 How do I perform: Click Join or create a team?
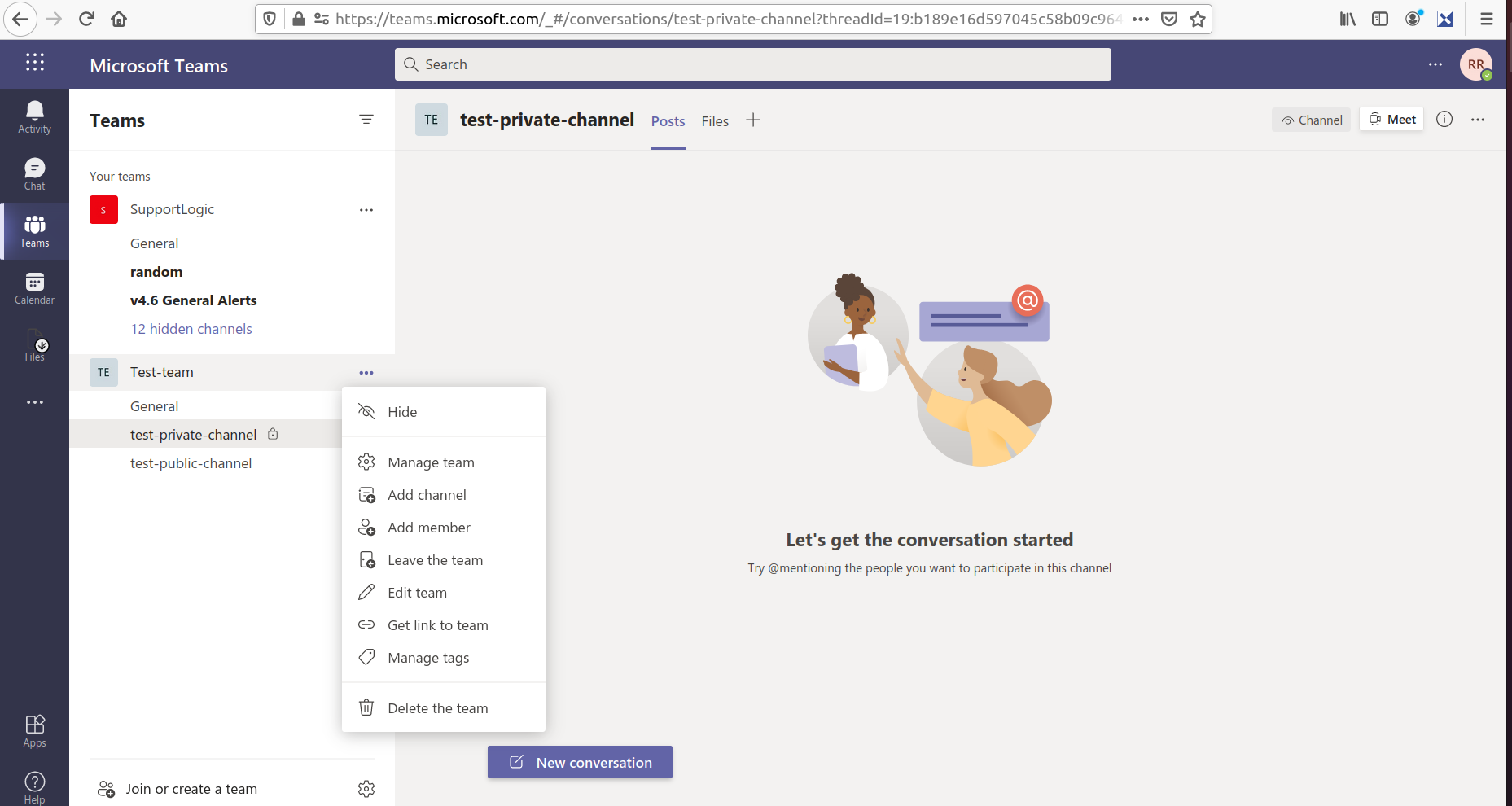(177, 789)
